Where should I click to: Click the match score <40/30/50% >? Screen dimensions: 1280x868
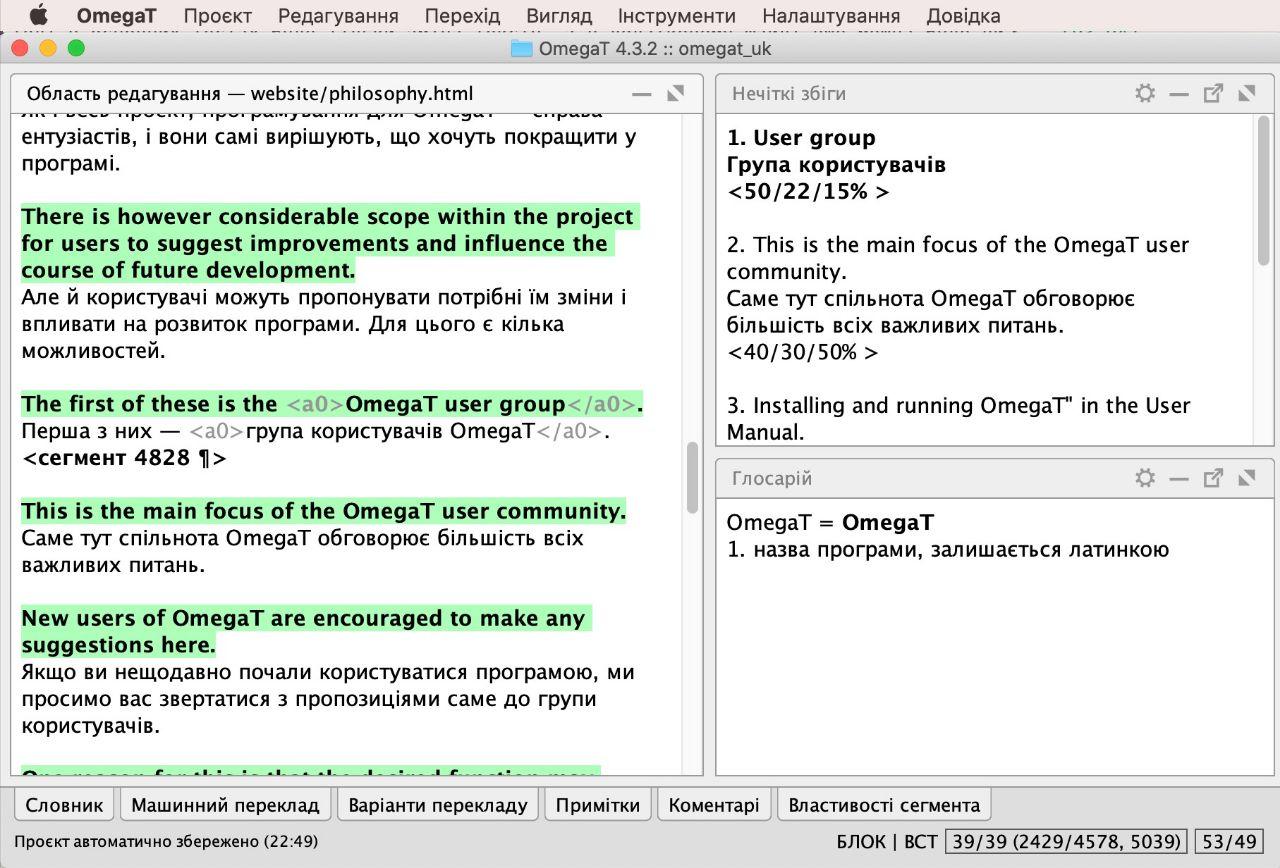click(x=803, y=352)
